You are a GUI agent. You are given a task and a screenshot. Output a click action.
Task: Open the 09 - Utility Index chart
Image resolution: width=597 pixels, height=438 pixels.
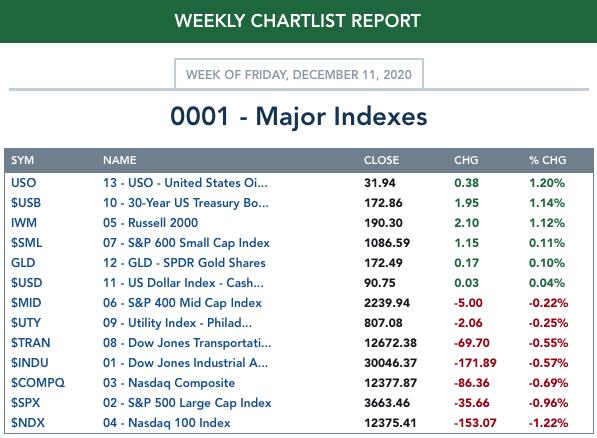pos(177,323)
